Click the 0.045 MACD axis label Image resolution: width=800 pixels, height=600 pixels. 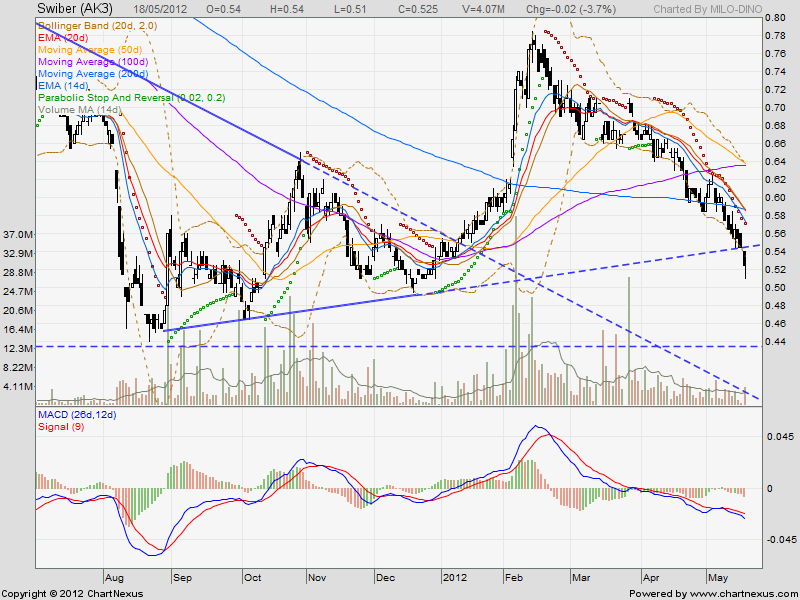(779, 437)
